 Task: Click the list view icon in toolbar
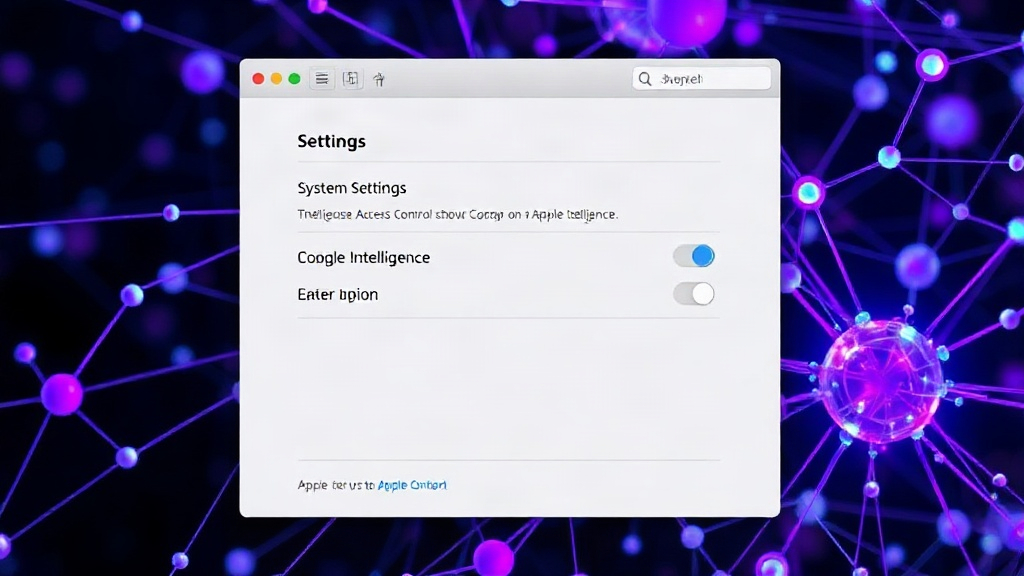click(322, 79)
